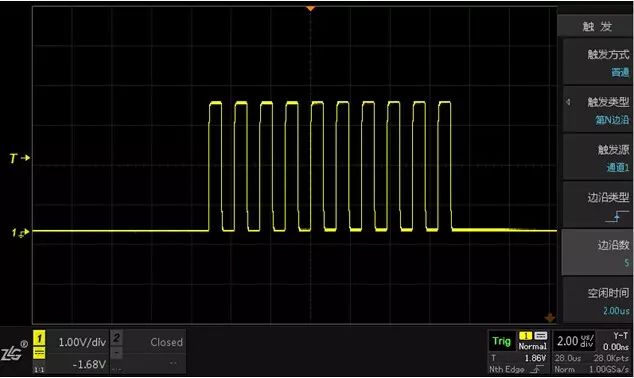634x378 pixels.
Task: Click channel 2 Closed status
Action: click(x=167, y=342)
